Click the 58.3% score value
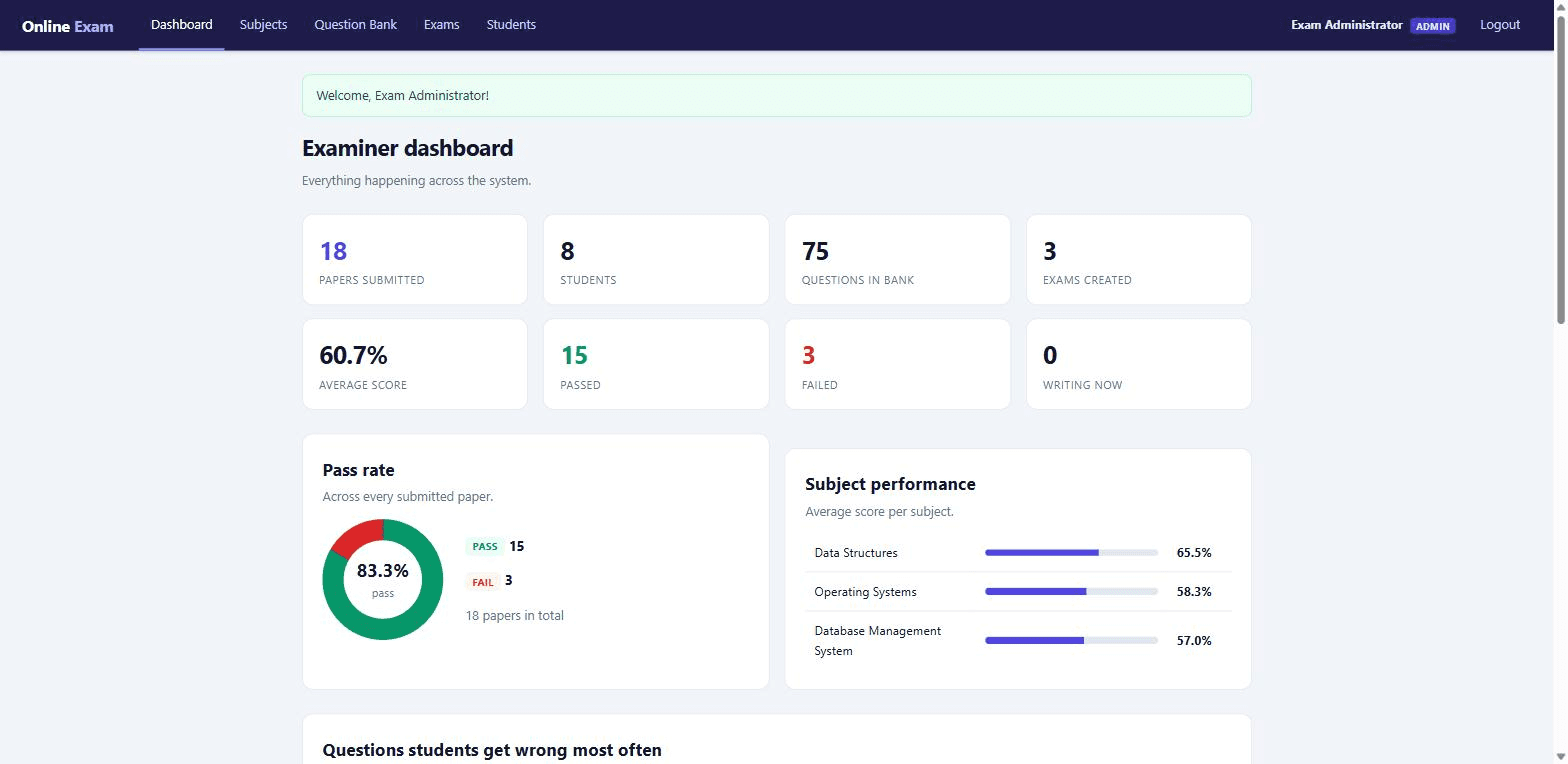 click(x=1194, y=592)
